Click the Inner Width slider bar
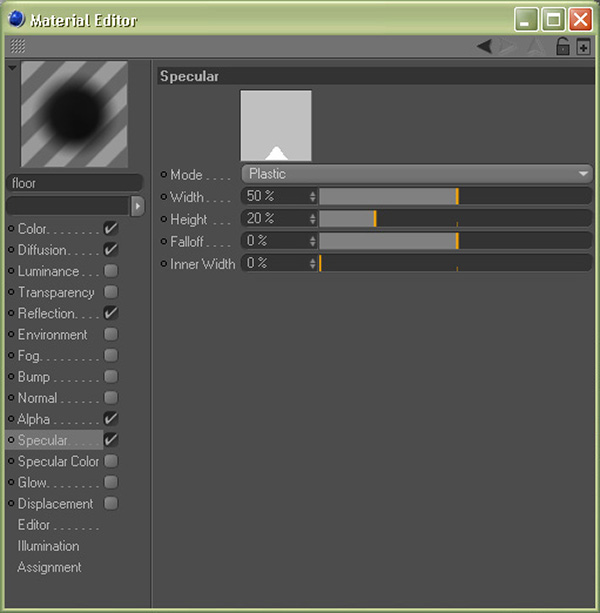 click(x=455, y=263)
